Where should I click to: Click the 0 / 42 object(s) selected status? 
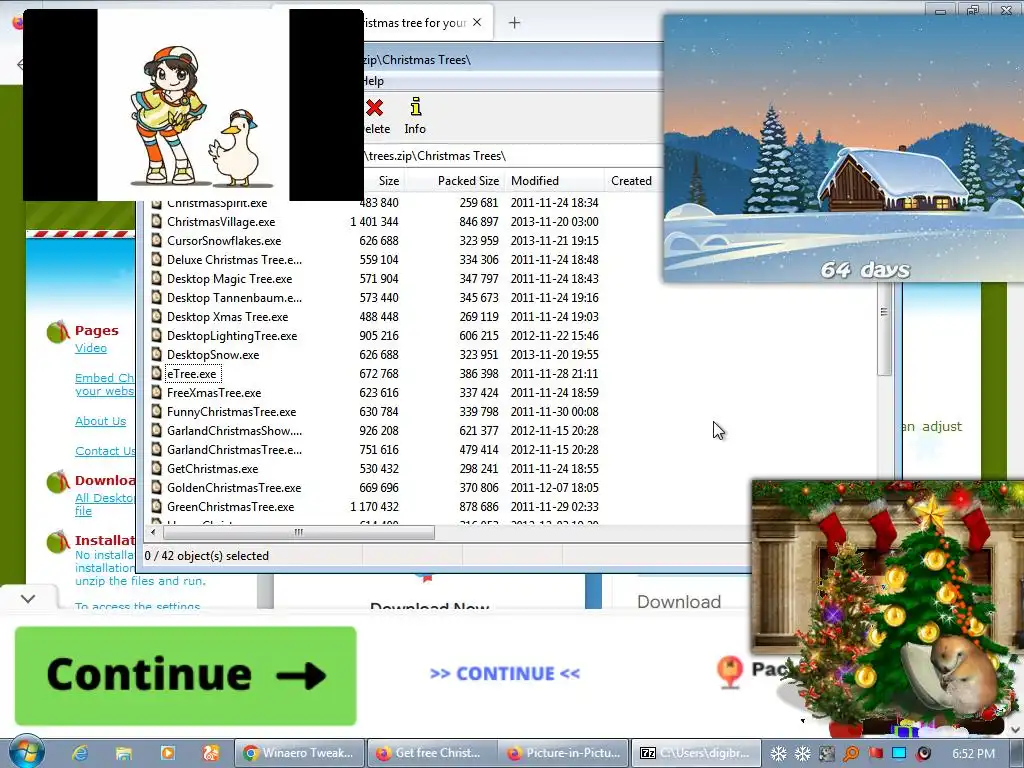click(206, 556)
